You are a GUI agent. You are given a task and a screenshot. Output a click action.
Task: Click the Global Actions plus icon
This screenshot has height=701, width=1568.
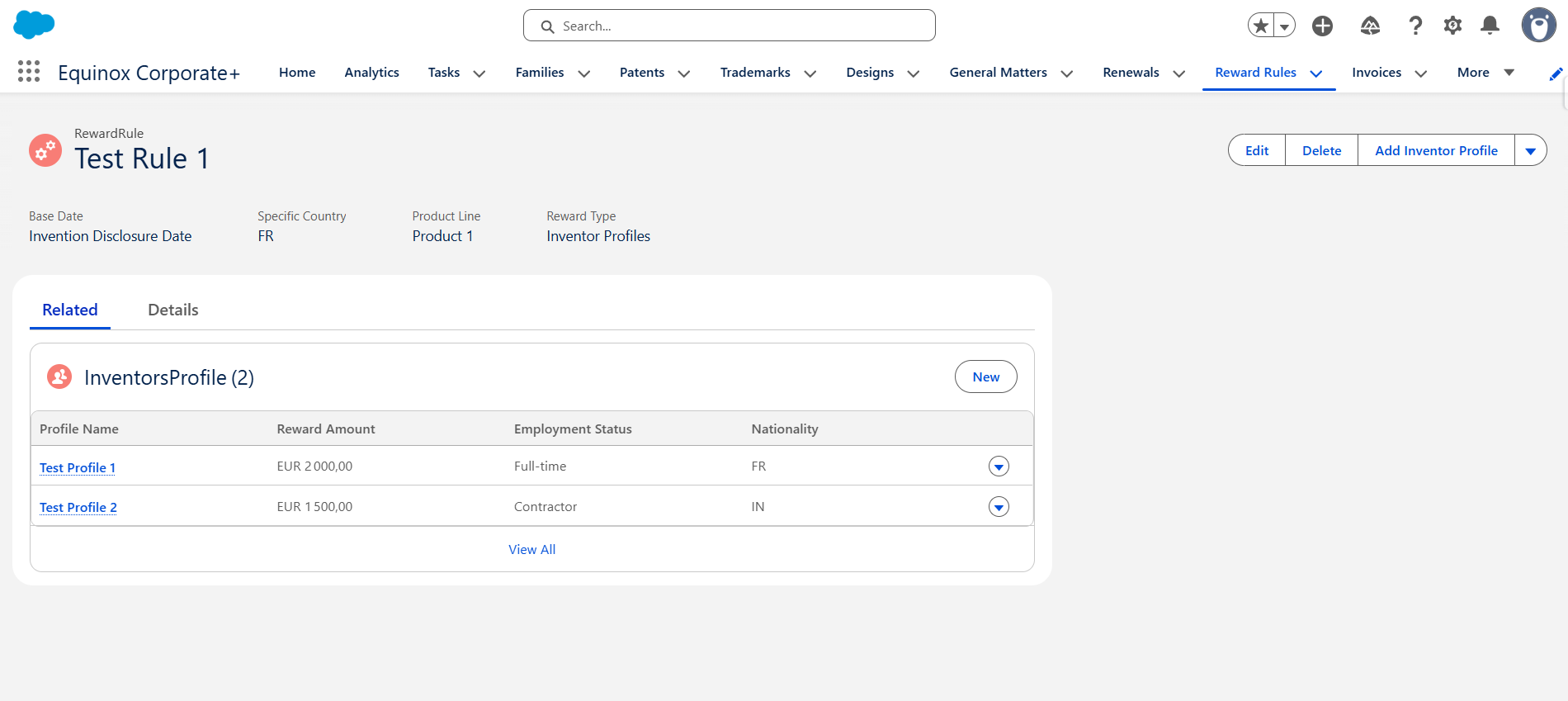(x=1322, y=26)
